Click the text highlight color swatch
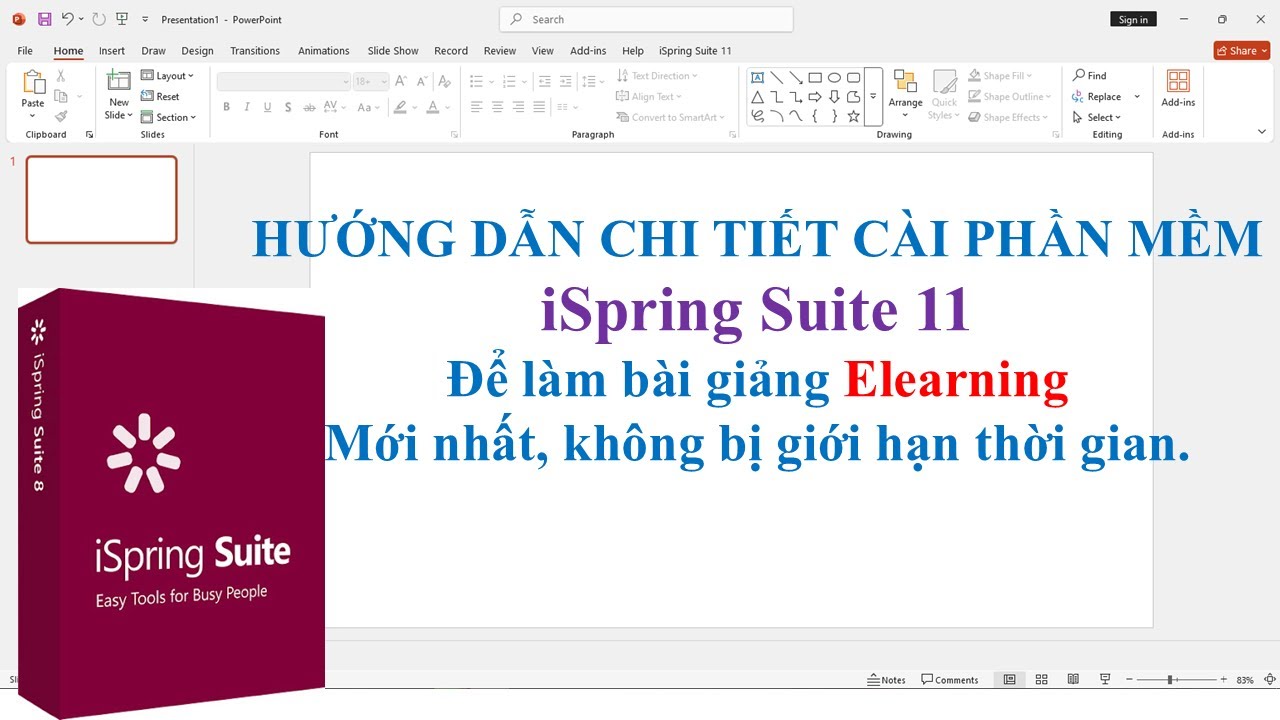Viewport: 1280px width, 720px height. point(400,107)
